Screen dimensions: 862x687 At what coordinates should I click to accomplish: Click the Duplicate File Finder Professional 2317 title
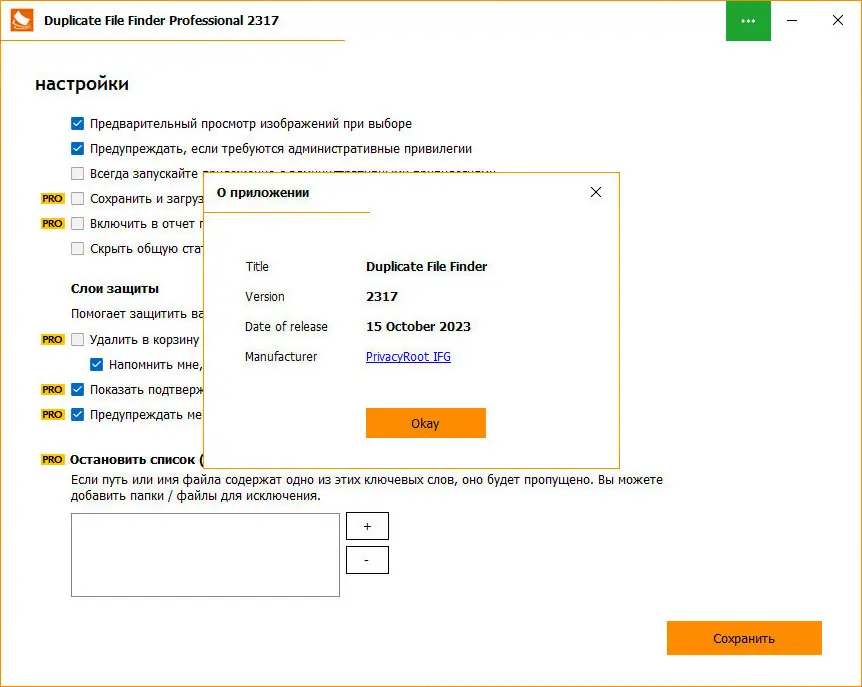point(161,20)
